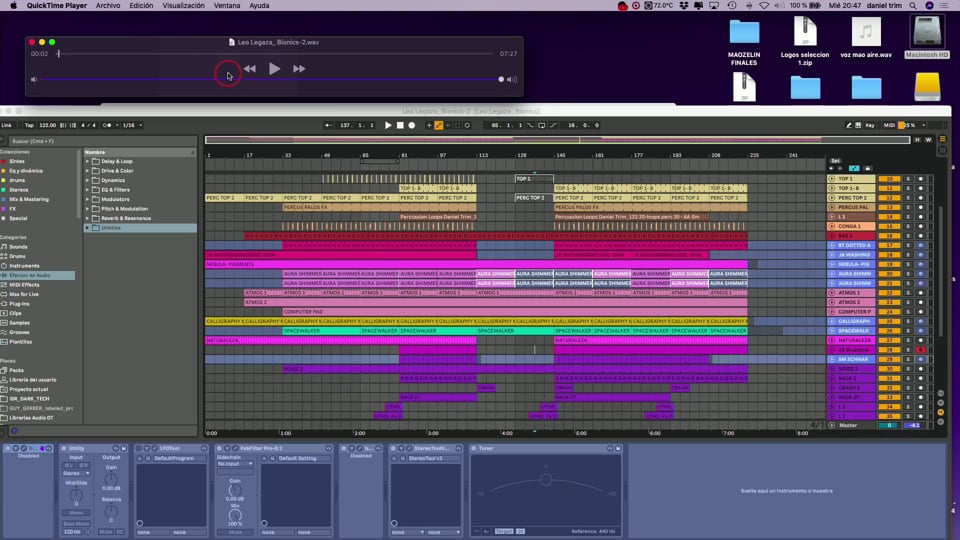The height and width of the screenshot is (540, 960).
Task: Toggle the Link button
Action: (6, 125)
